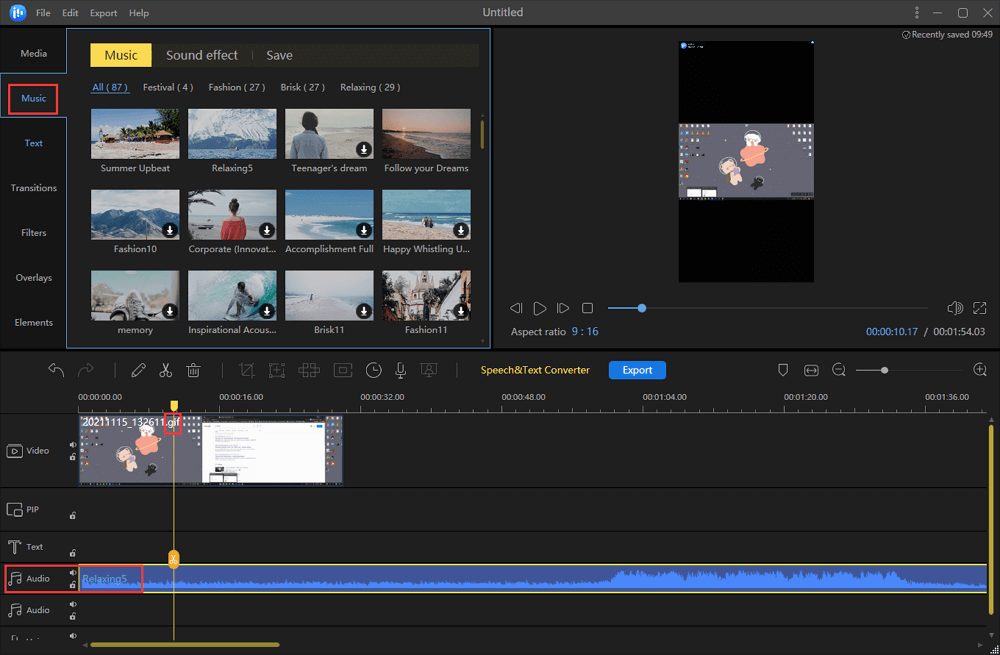Screen dimensions: 1000x655
Task: Click the pencil edit icon in toolbar
Action: coord(138,370)
